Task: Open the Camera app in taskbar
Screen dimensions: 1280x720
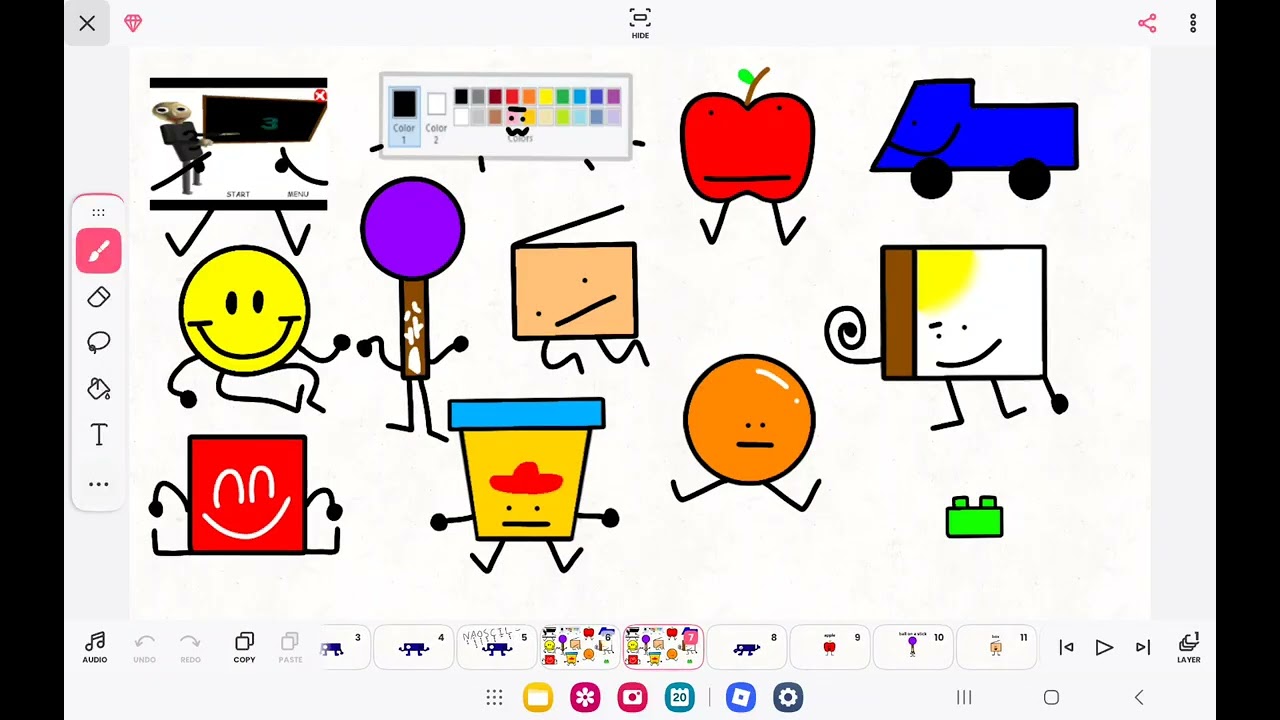Action: point(632,697)
